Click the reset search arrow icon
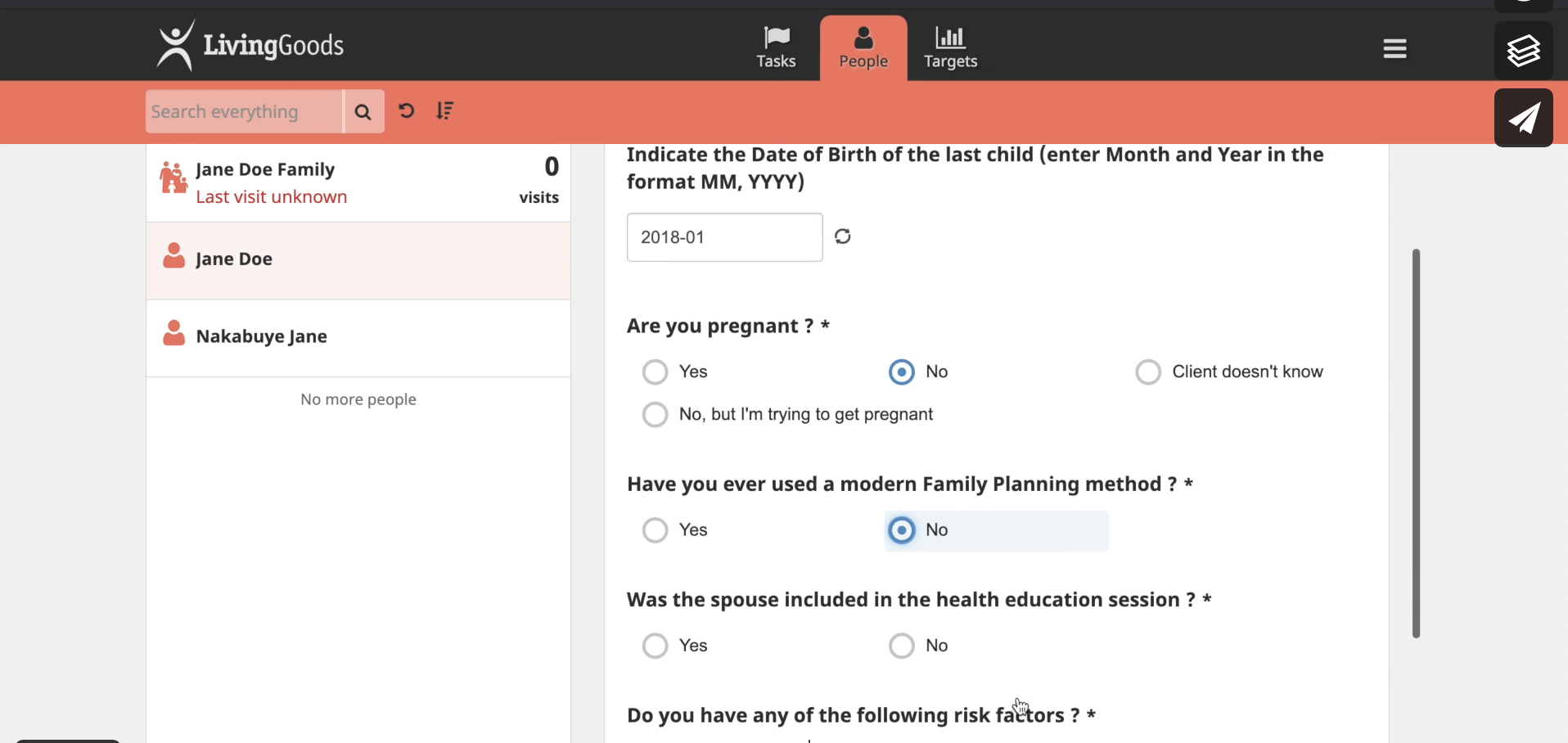 coord(407,111)
